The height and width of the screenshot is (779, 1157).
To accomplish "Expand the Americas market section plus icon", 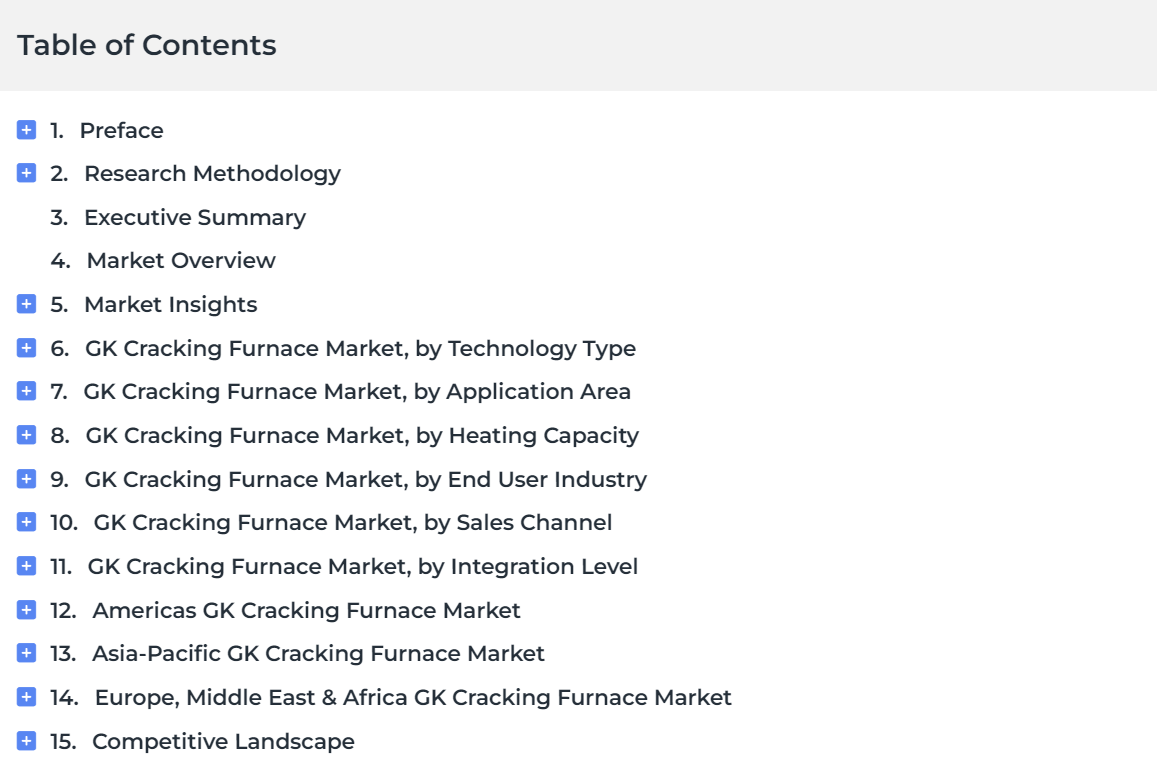I will 27,609.
